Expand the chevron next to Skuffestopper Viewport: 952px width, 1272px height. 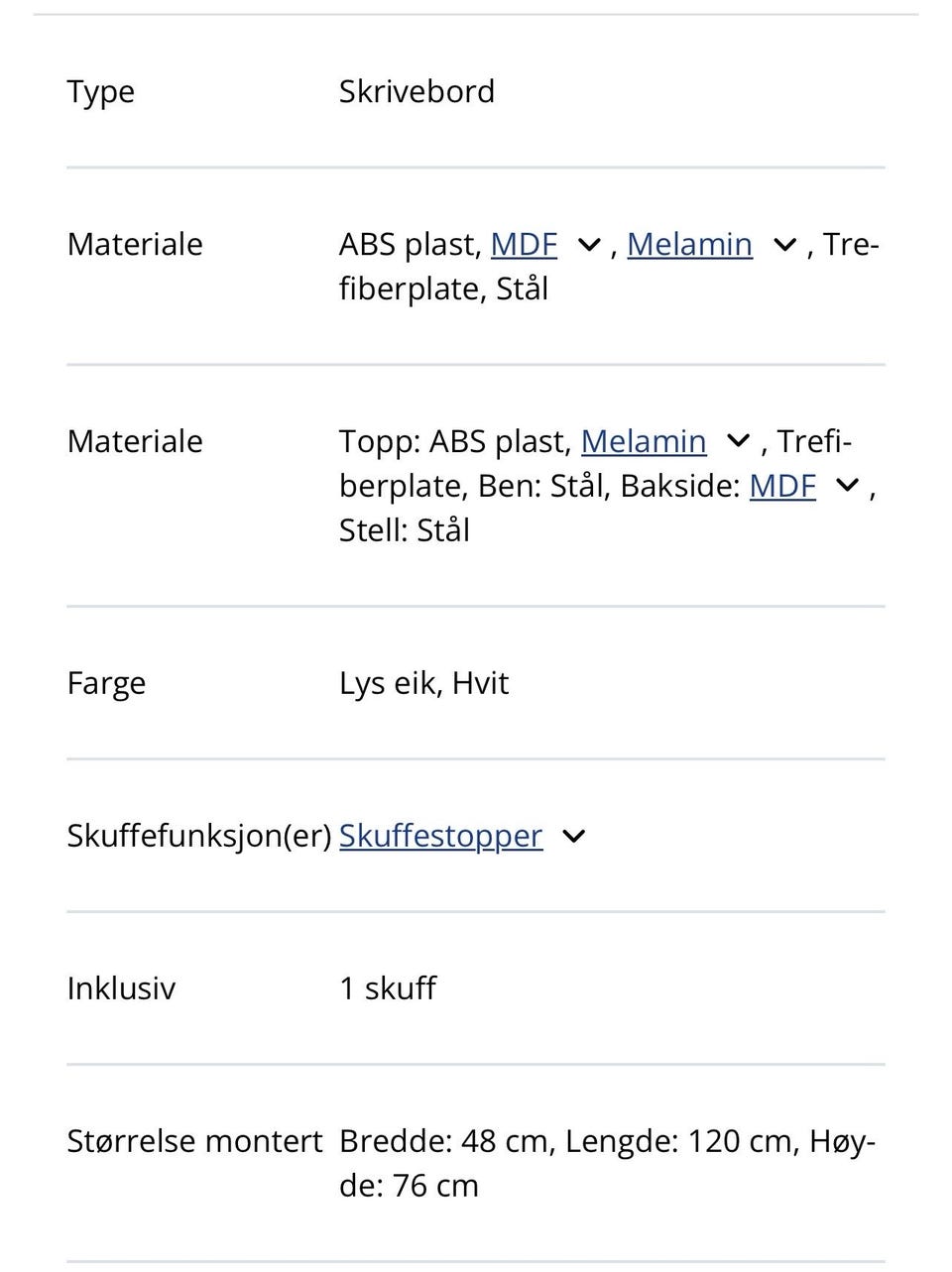[x=573, y=837]
